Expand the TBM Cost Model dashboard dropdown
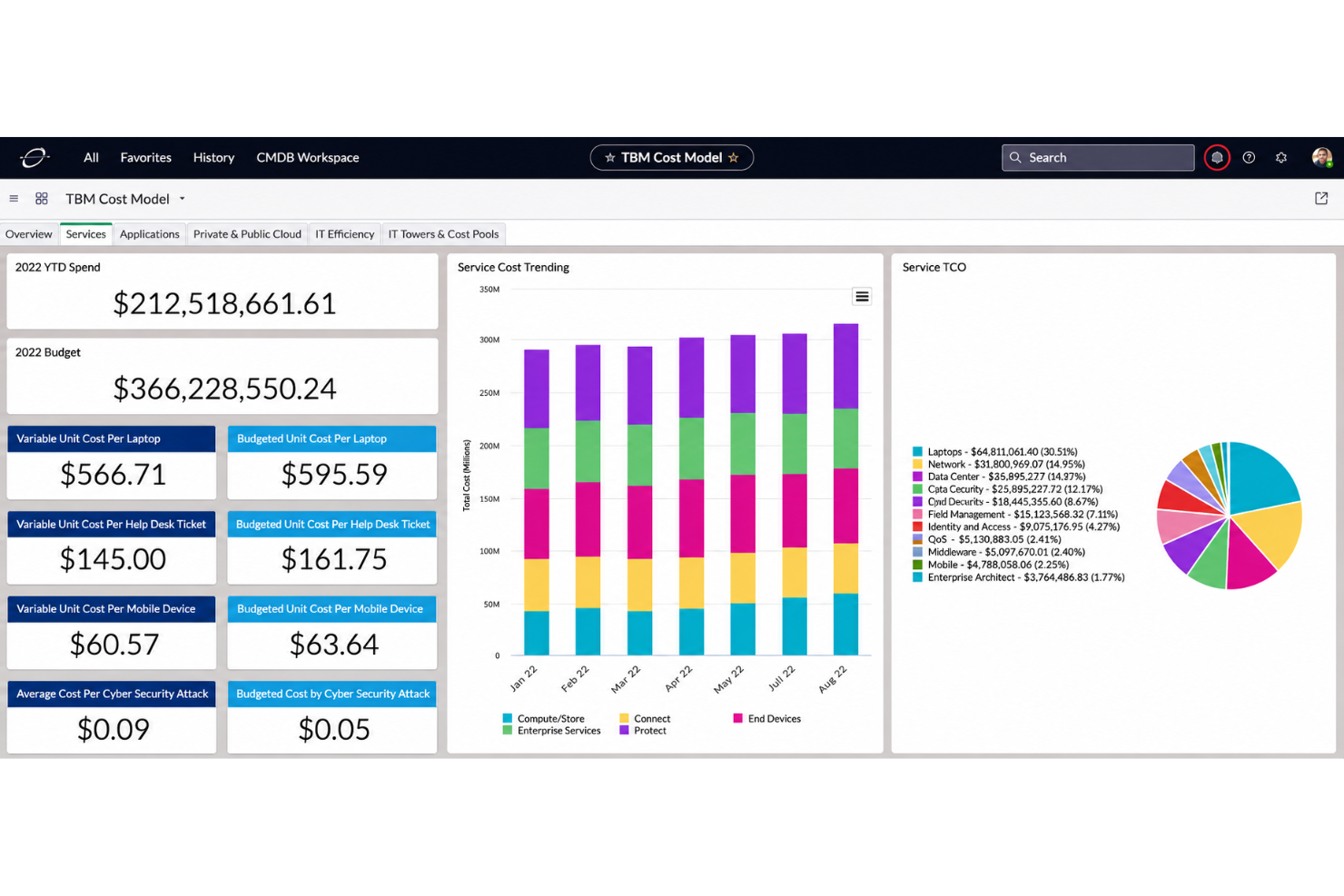 (x=182, y=199)
